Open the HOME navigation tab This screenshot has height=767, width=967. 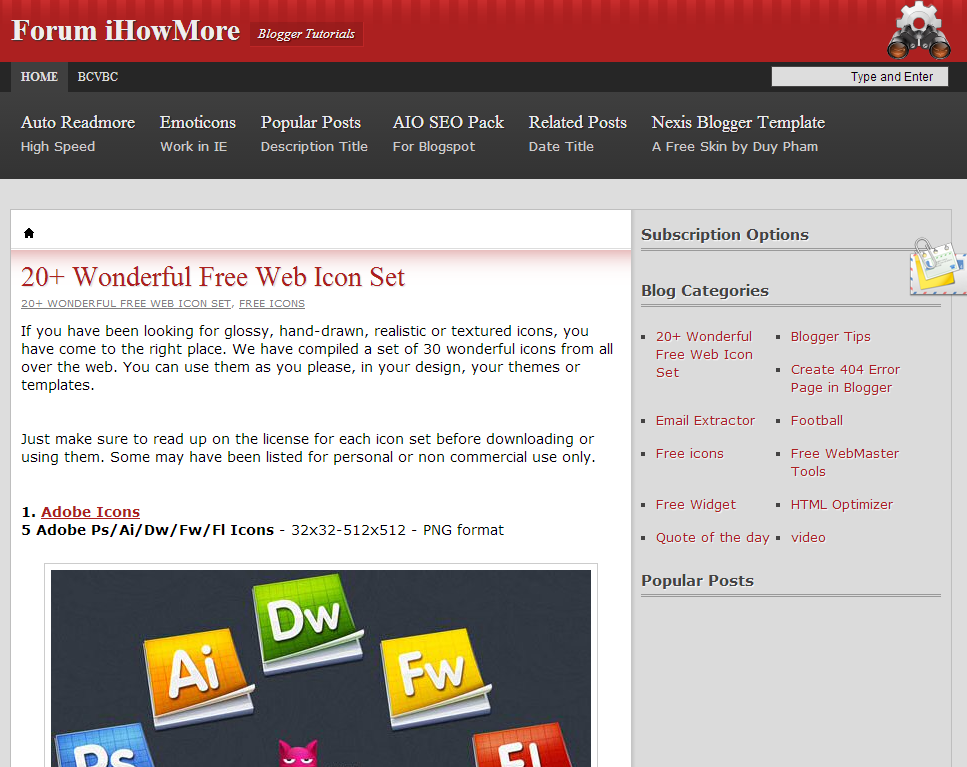tap(39, 77)
